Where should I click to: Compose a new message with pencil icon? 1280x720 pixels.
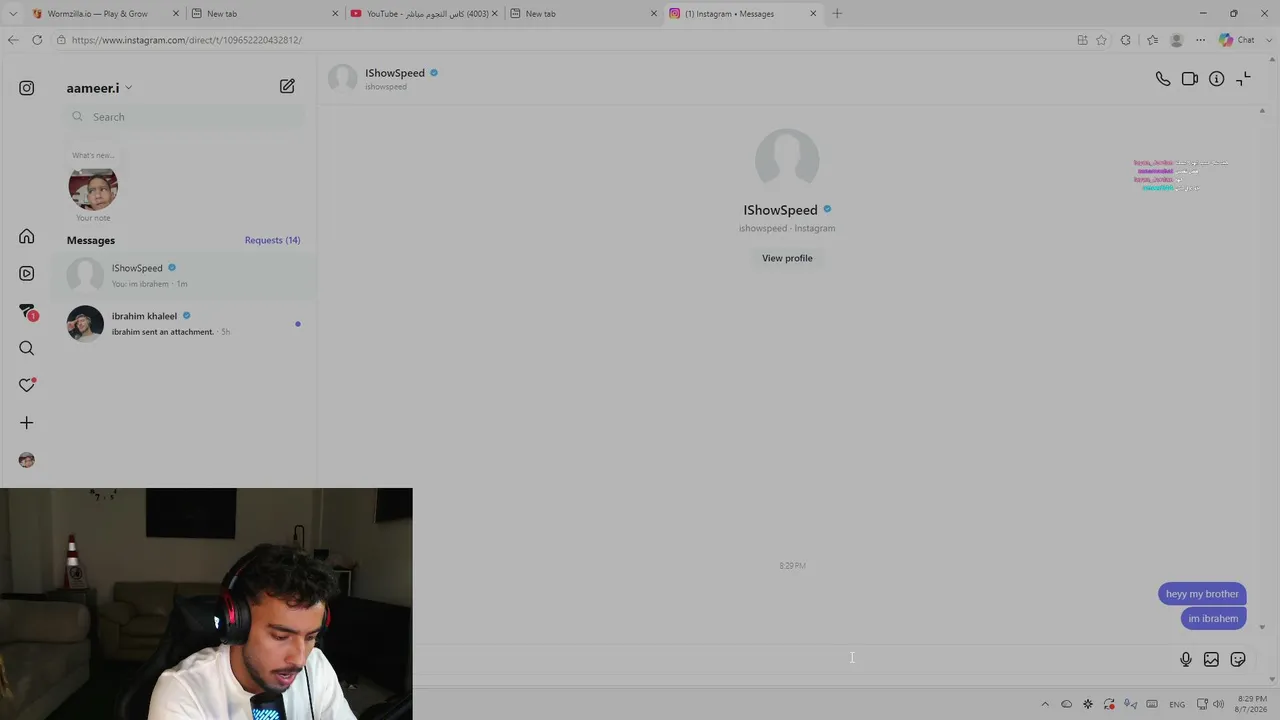pos(287,86)
